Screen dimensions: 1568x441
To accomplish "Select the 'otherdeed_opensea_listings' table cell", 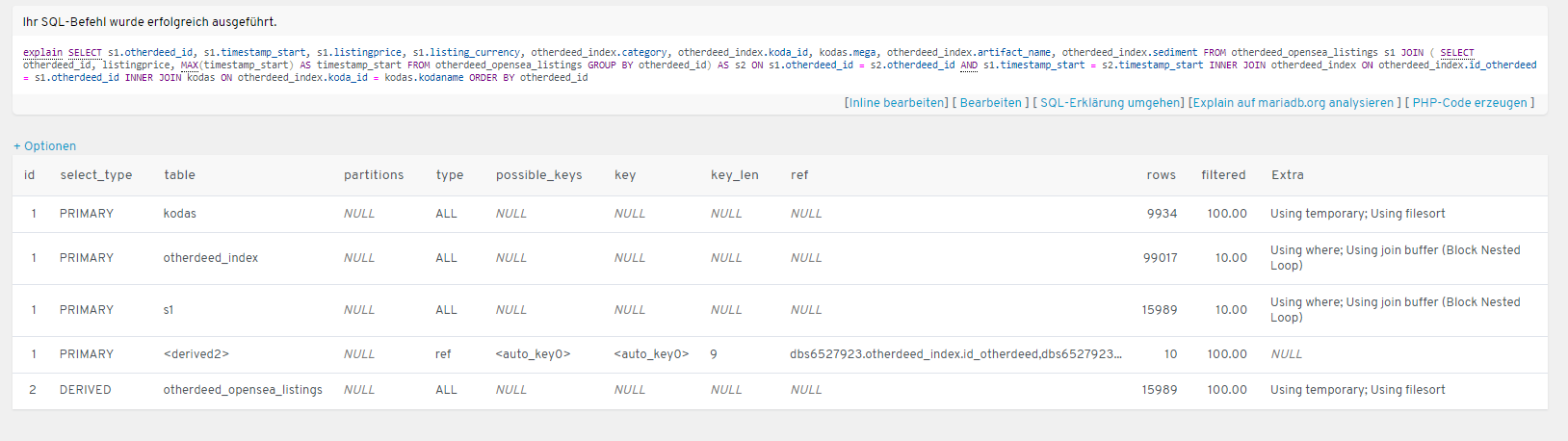I will [243, 390].
